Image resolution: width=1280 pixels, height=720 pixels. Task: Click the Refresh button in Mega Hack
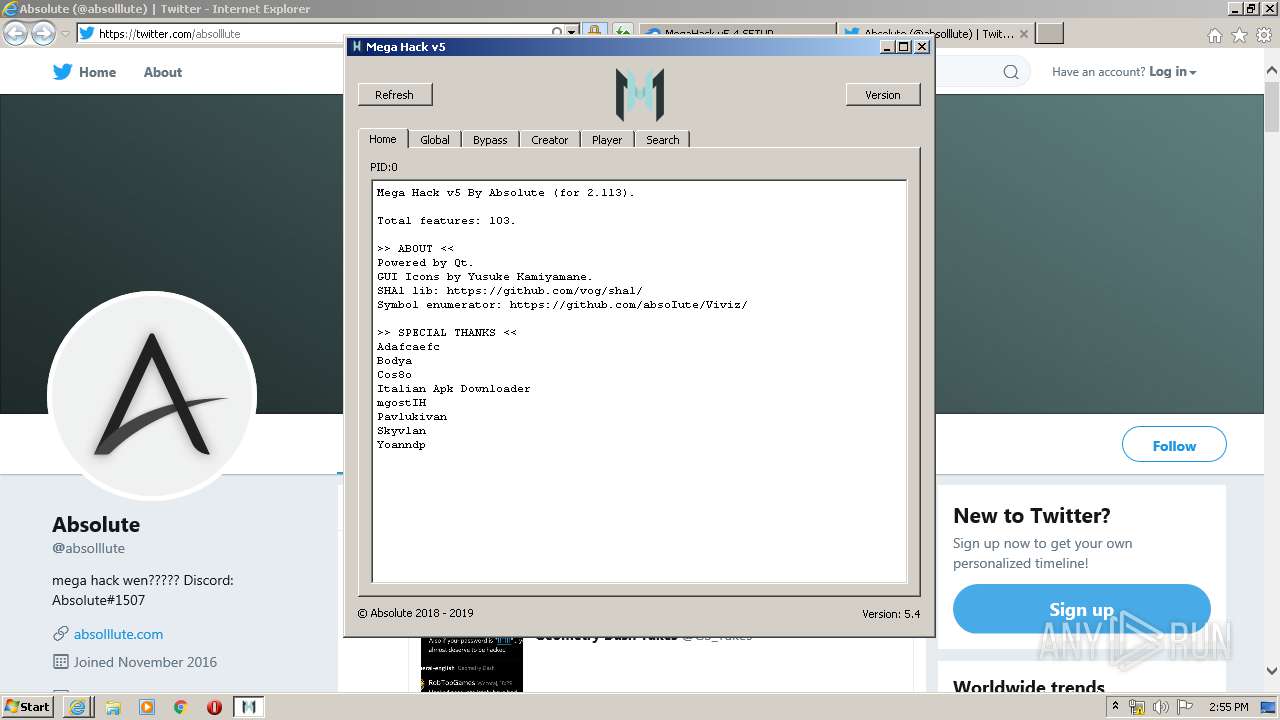tap(394, 95)
